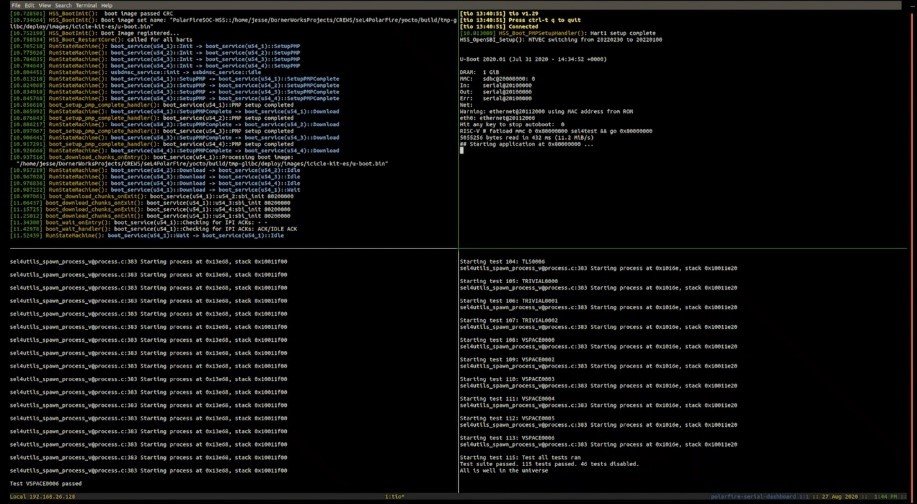Open the Terminal menu
The height and width of the screenshot is (504, 917).
tap(87, 5)
